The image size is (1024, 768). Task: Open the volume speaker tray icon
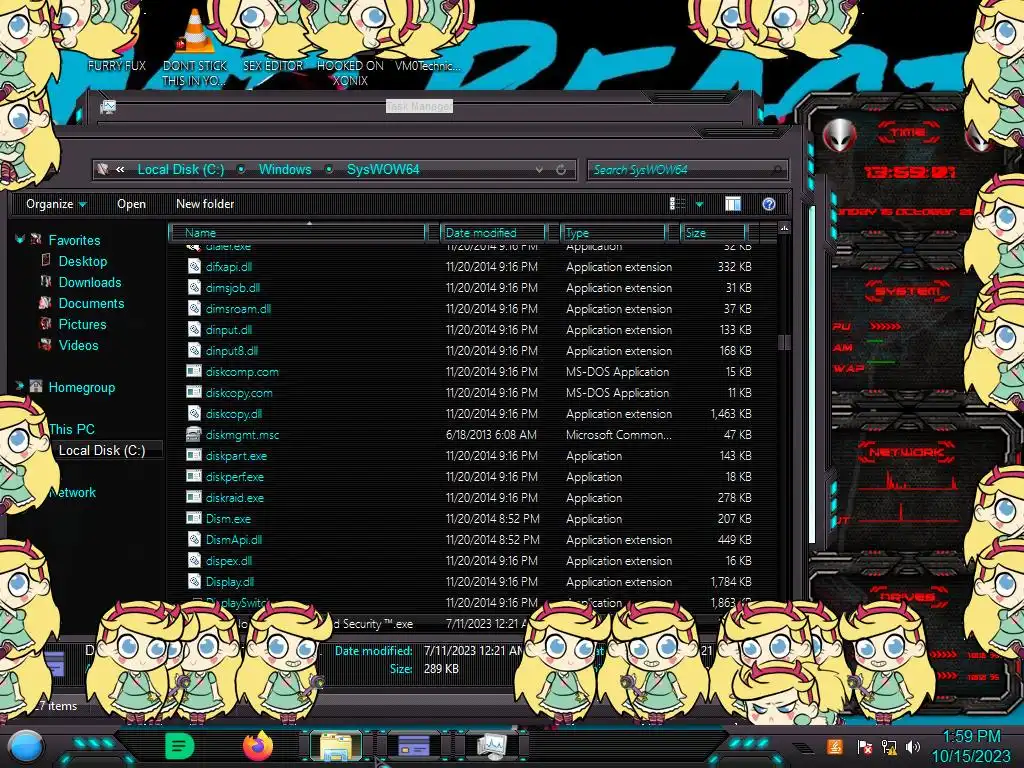[913, 746]
